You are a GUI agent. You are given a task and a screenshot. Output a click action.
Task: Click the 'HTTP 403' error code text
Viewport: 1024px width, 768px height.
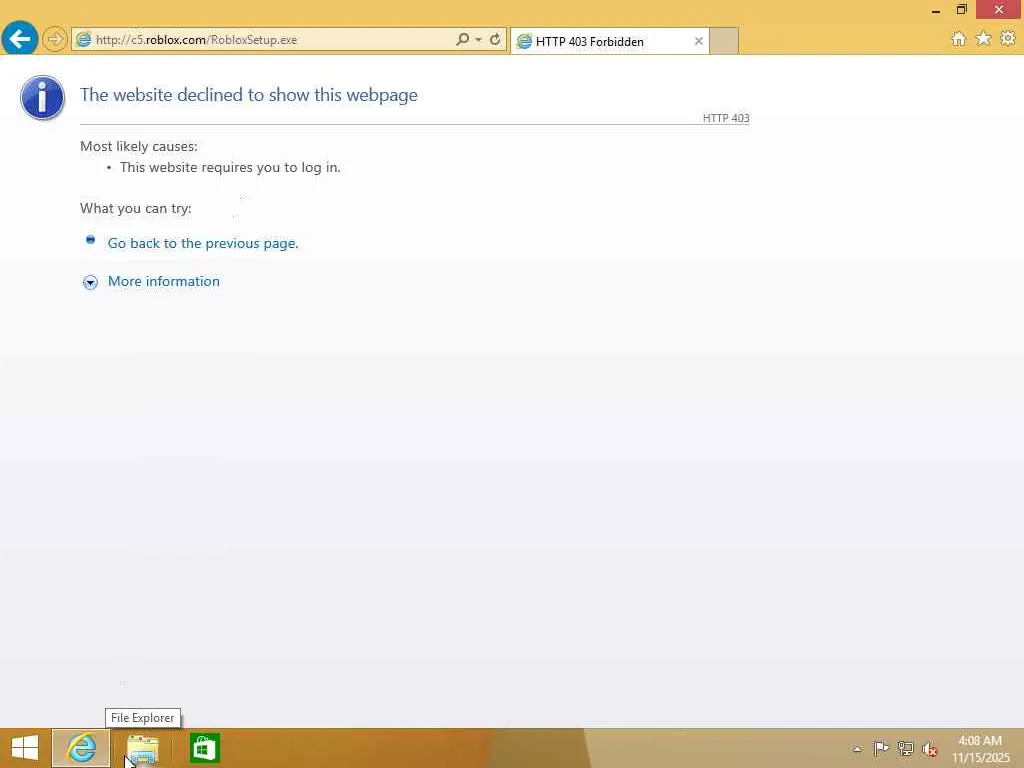click(726, 118)
